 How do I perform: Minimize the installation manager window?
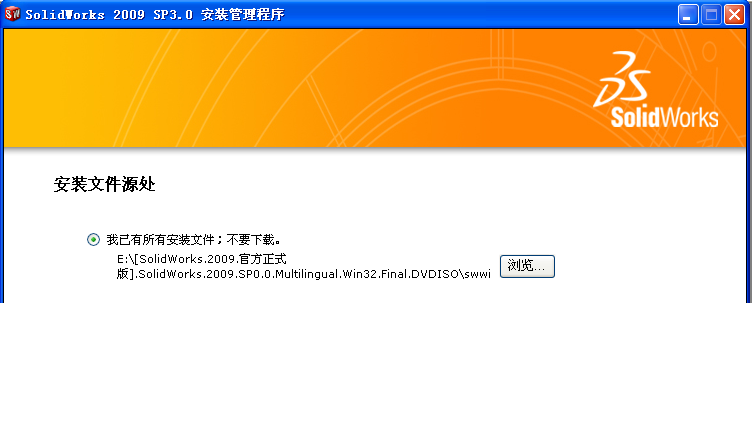pyautogui.click(x=688, y=14)
